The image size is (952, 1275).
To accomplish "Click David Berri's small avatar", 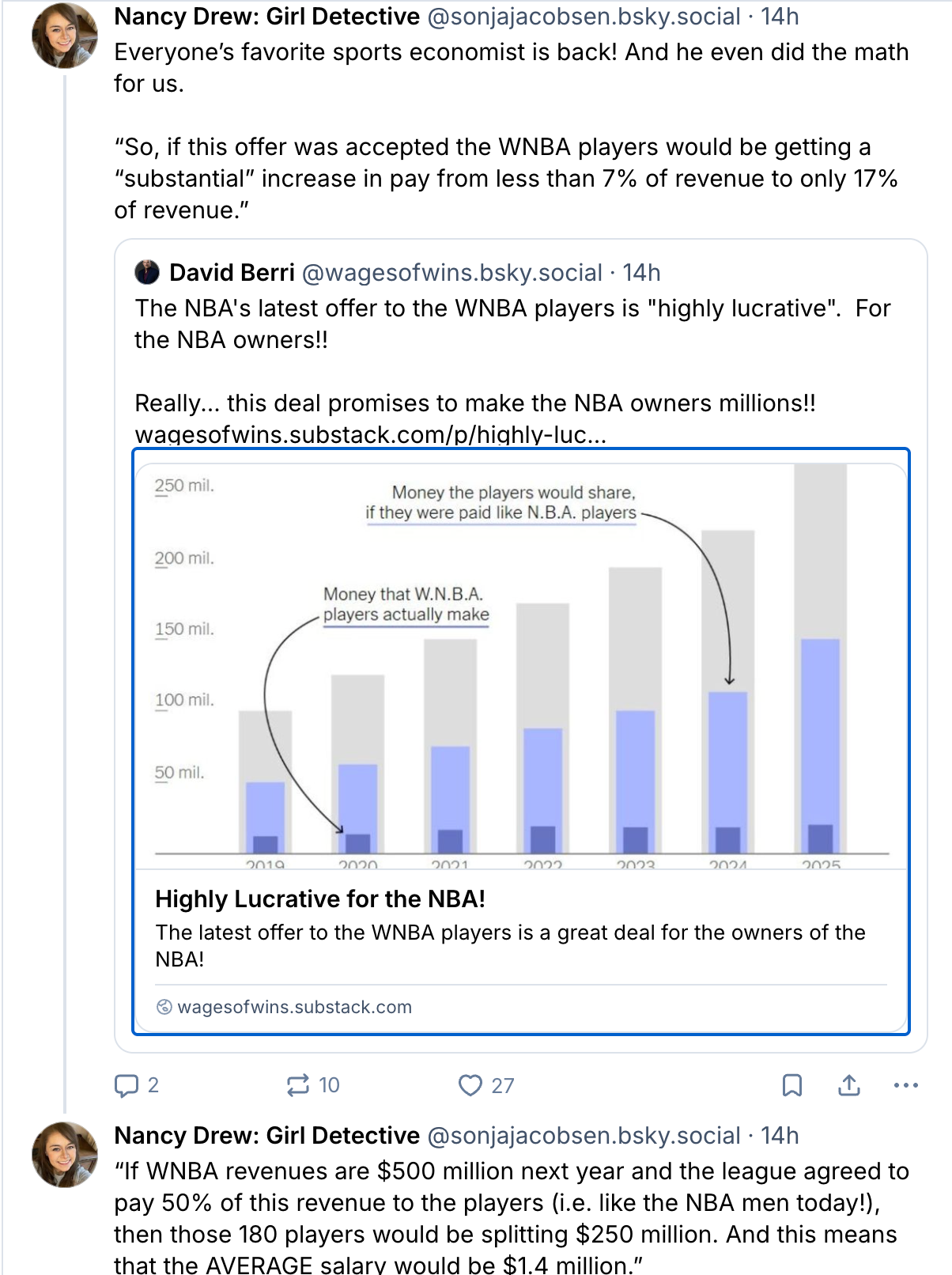I will pyautogui.click(x=147, y=273).
